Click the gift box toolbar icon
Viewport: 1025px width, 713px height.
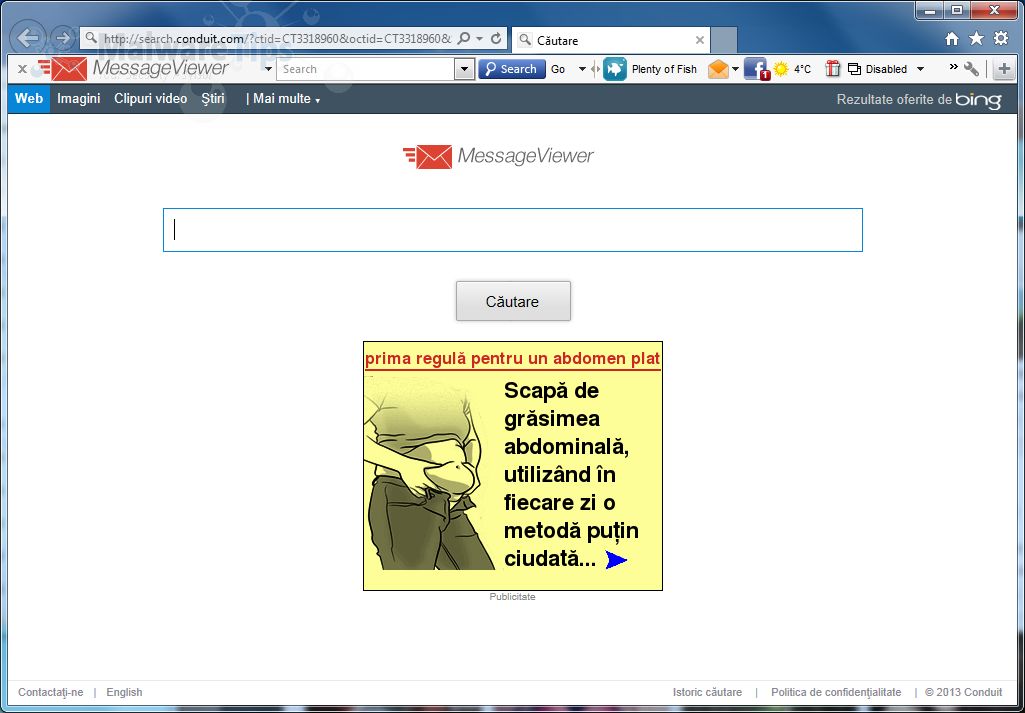pyautogui.click(x=832, y=69)
